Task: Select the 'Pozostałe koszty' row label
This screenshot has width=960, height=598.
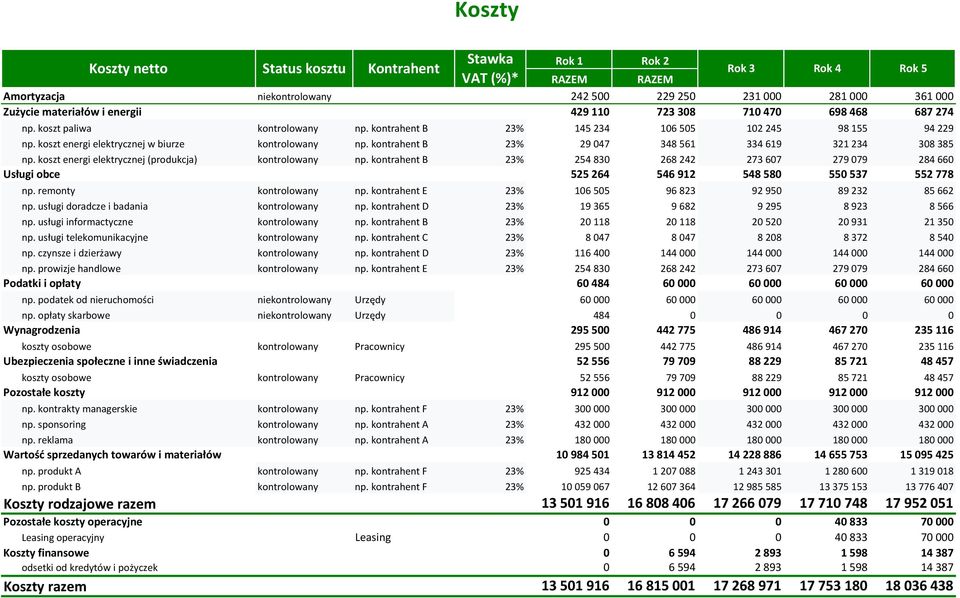Action: 44,392
